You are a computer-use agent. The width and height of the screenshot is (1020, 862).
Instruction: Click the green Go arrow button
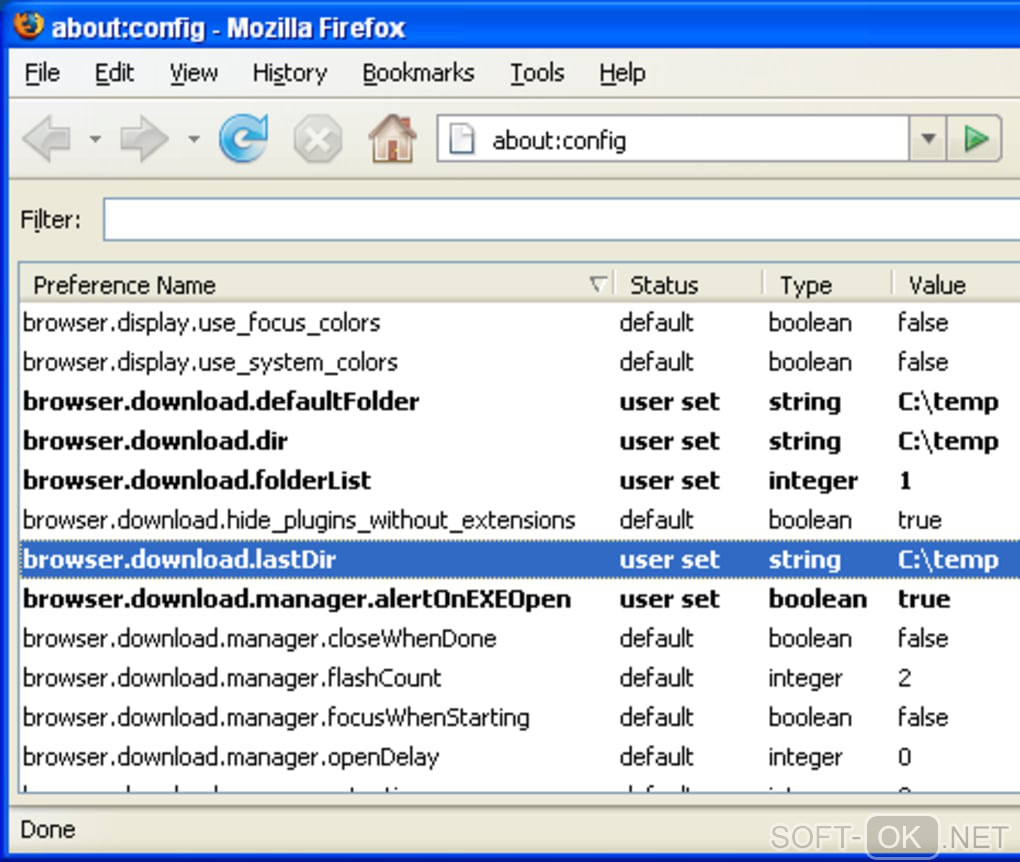pos(974,139)
